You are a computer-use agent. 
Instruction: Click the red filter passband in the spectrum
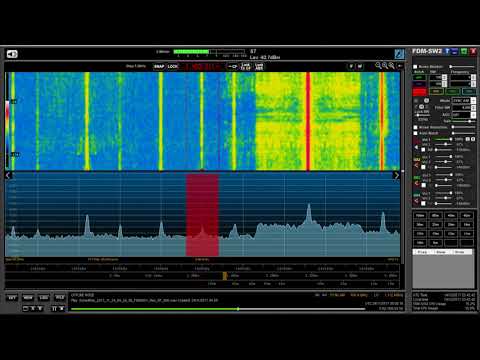click(x=202, y=215)
